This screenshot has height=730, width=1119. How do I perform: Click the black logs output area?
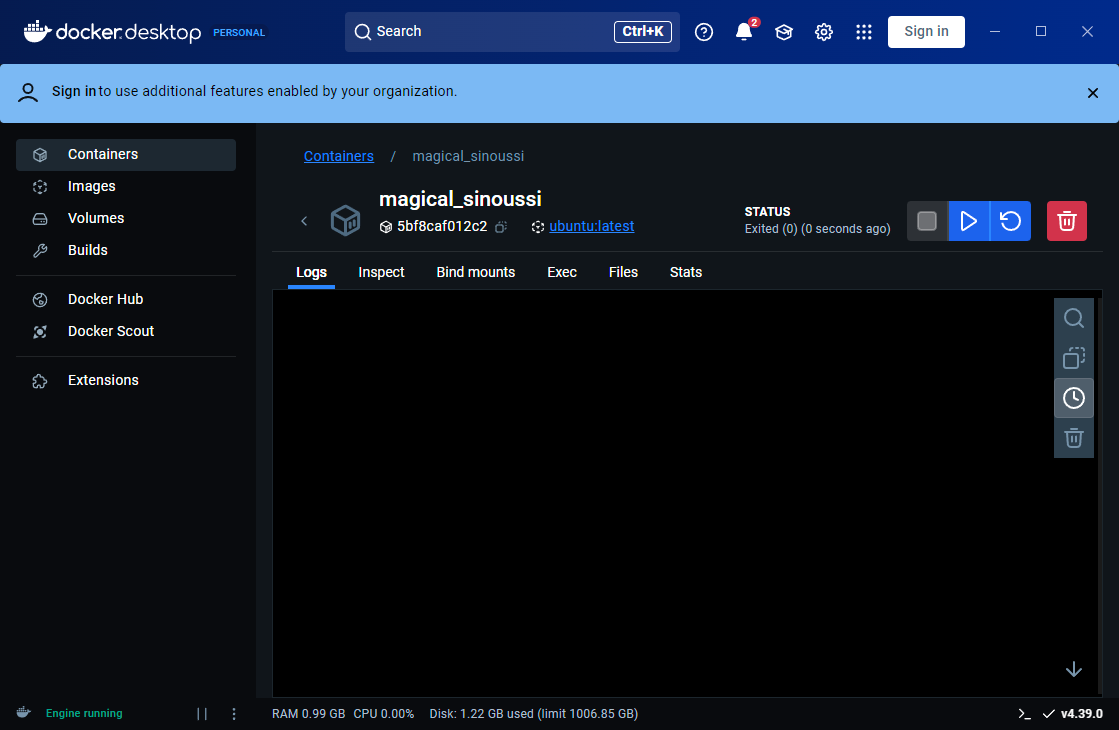[664, 493]
